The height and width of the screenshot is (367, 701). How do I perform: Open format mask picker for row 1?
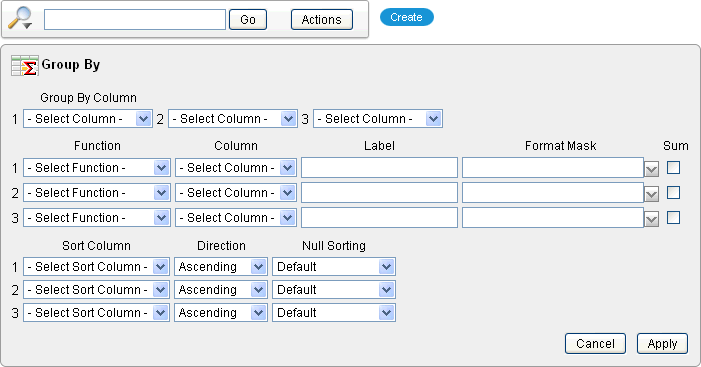click(x=651, y=169)
